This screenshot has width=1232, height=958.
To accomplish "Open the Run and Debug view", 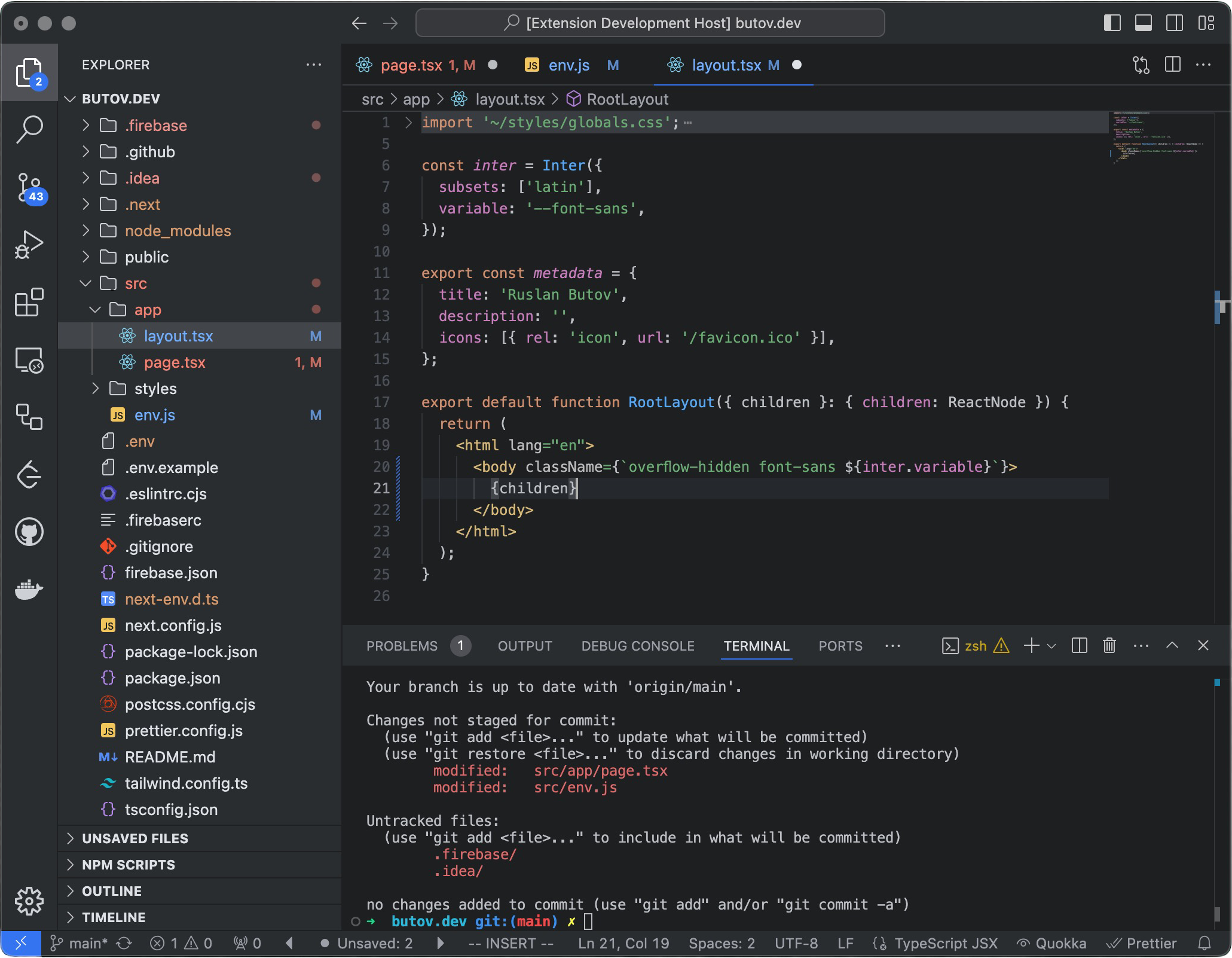I will coord(29,245).
